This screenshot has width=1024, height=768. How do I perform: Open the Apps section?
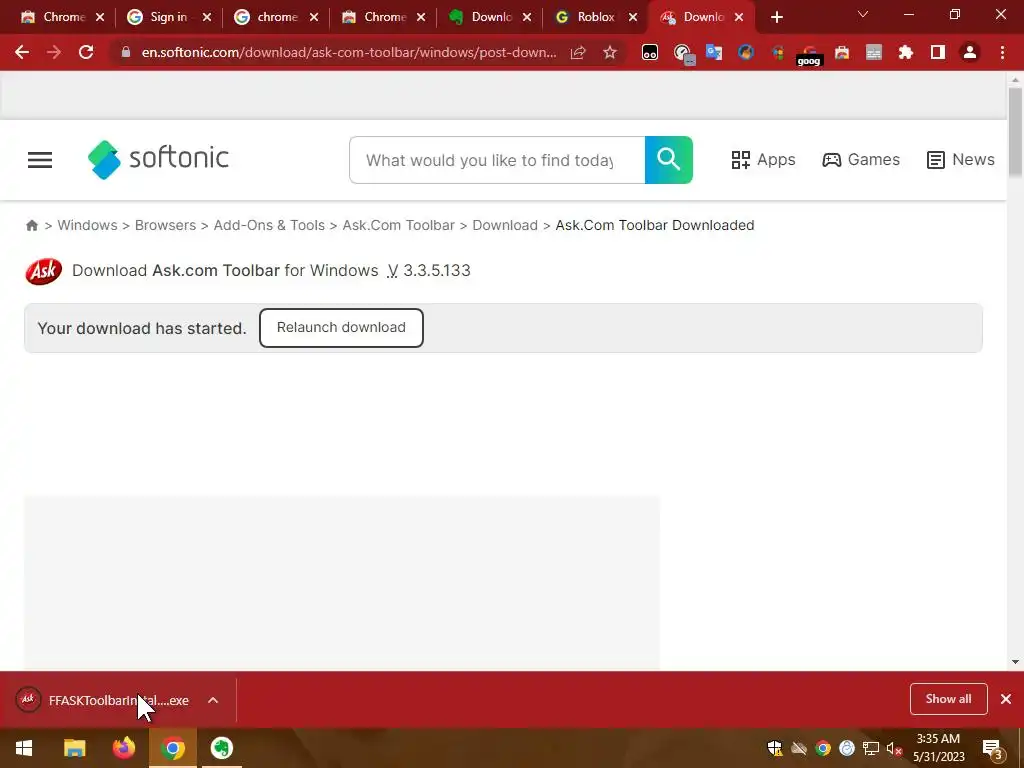[763, 160]
